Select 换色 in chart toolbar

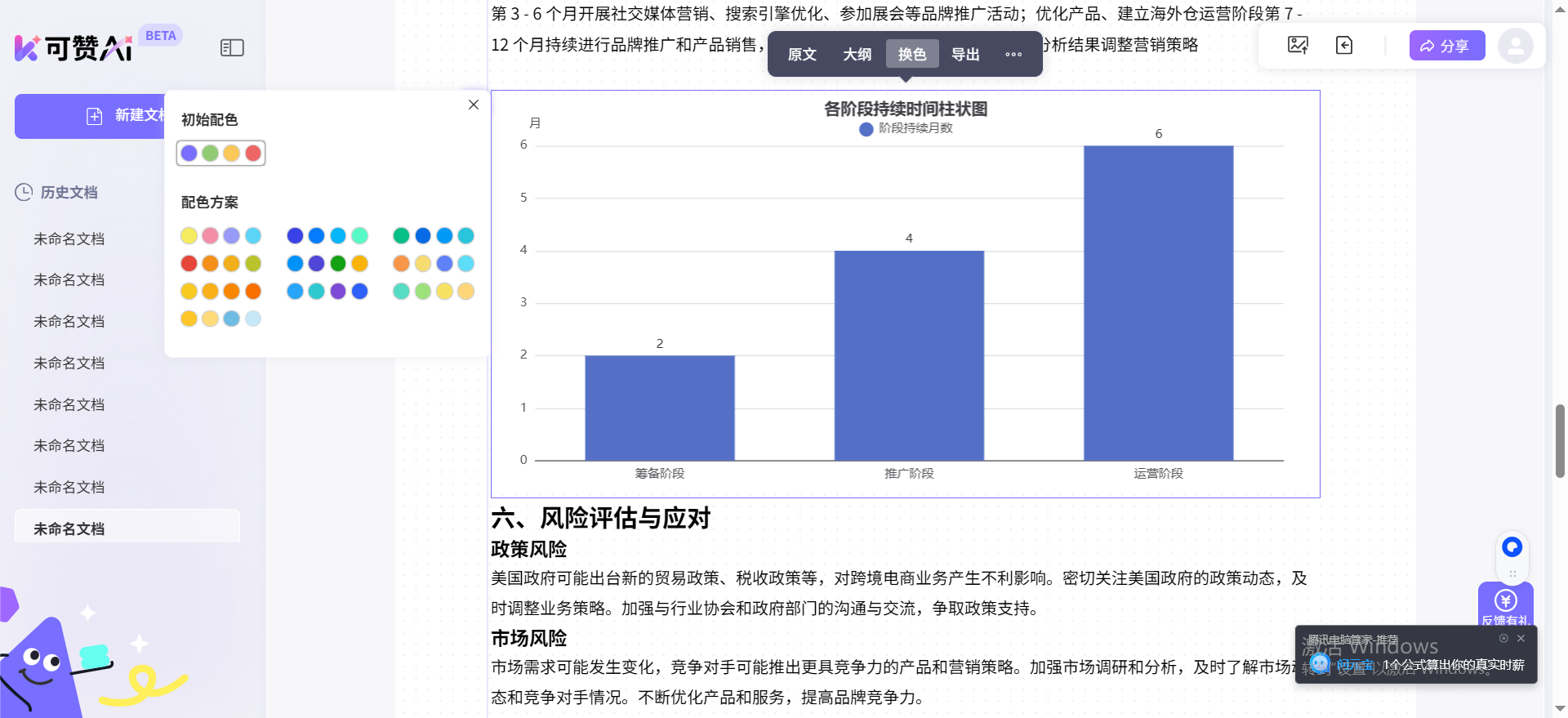912,54
